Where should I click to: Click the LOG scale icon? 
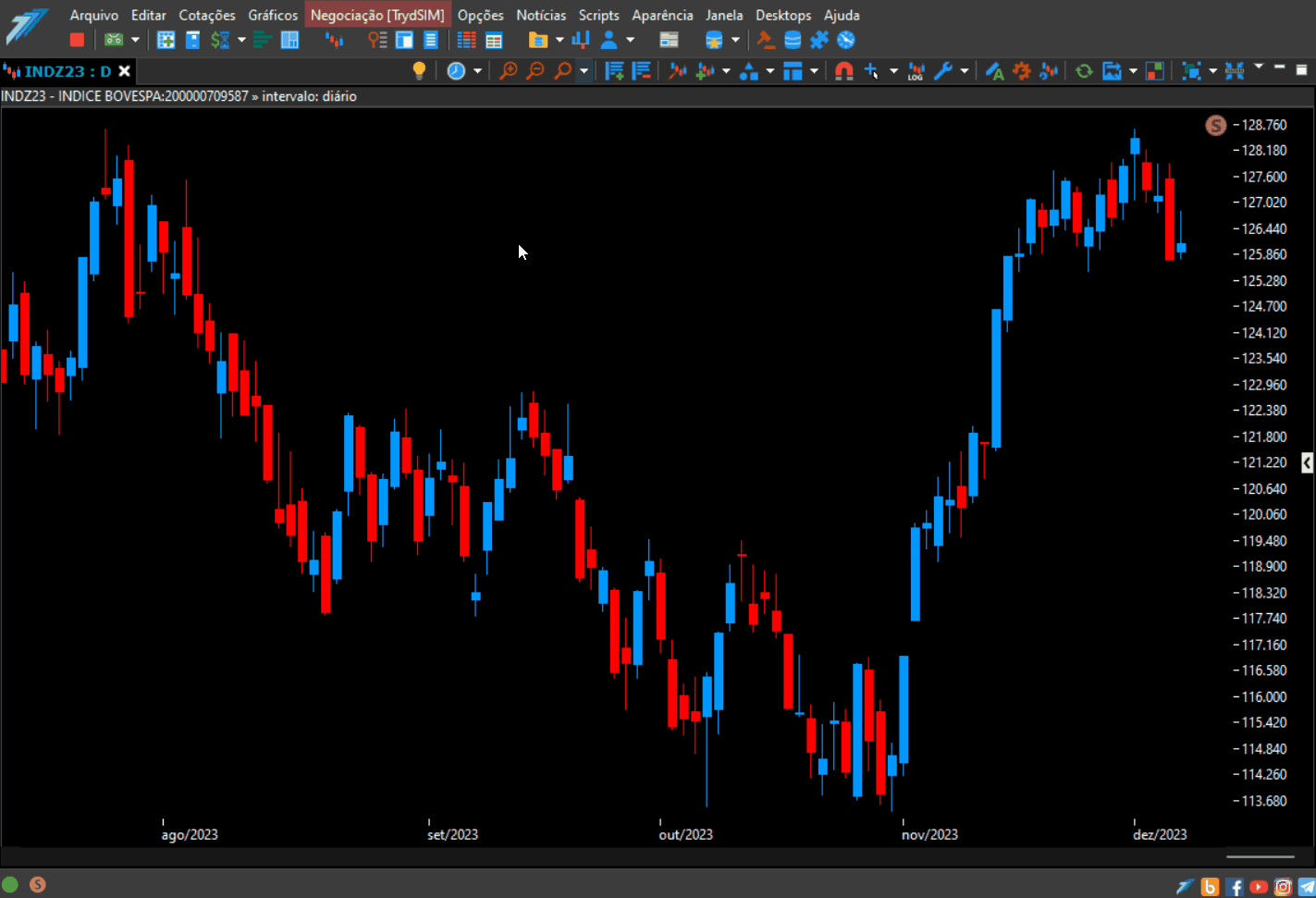point(916,70)
